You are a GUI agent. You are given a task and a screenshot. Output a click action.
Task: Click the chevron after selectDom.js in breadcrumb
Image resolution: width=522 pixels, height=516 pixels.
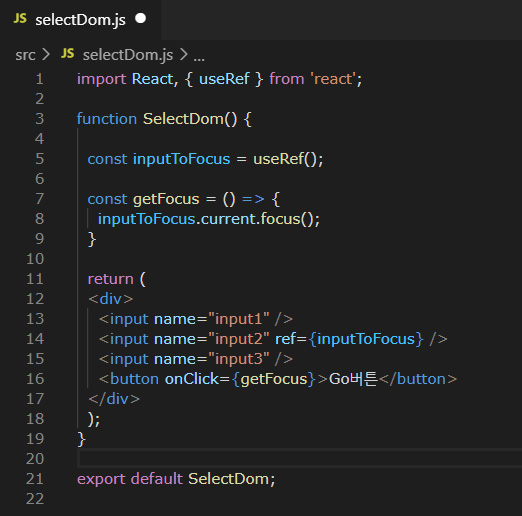pos(184,55)
